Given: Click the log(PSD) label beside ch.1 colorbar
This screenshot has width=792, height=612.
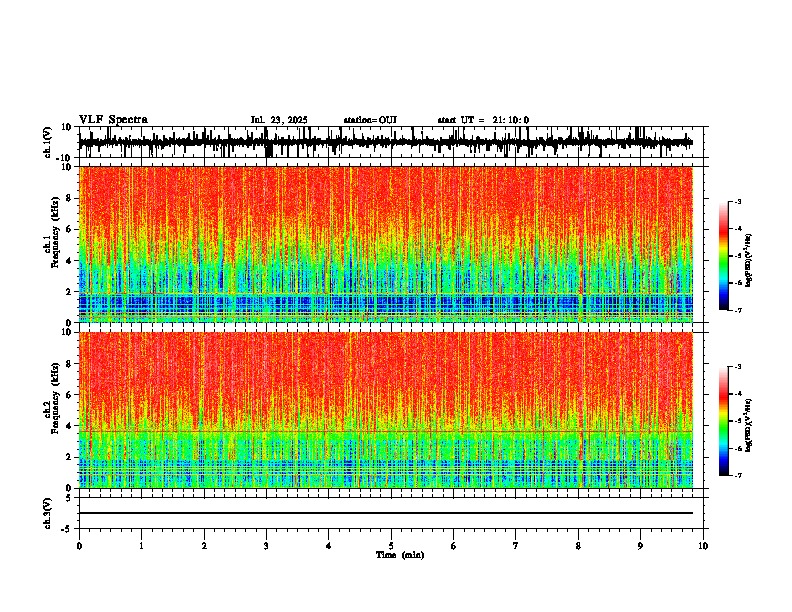Looking at the screenshot, I should (749, 260).
